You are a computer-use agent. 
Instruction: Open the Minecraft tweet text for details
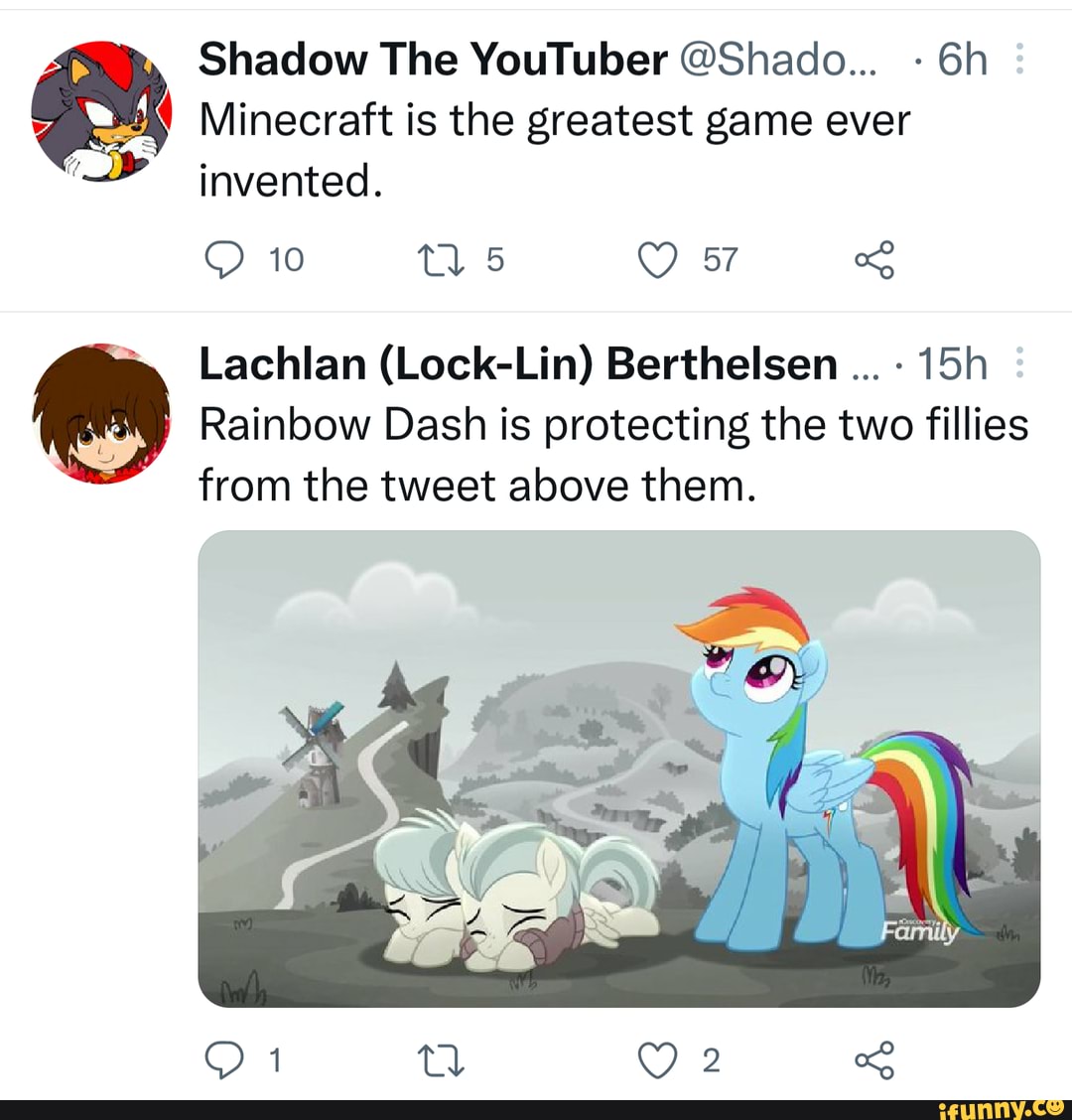[x=553, y=151]
